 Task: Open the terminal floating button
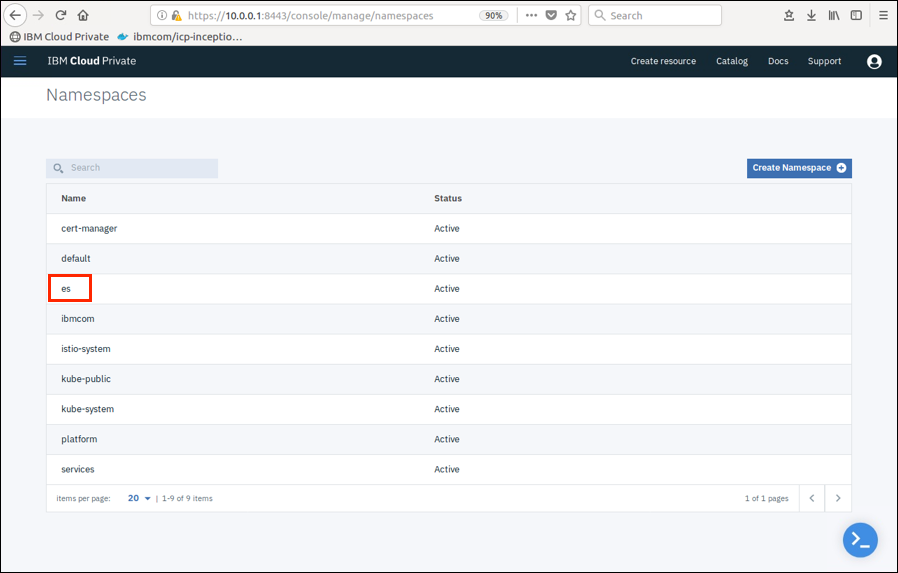click(x=860, y=540)
